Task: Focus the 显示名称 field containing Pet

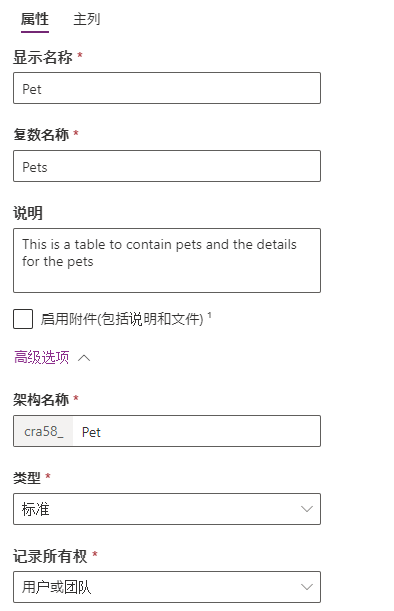Action: pos(167,88)
